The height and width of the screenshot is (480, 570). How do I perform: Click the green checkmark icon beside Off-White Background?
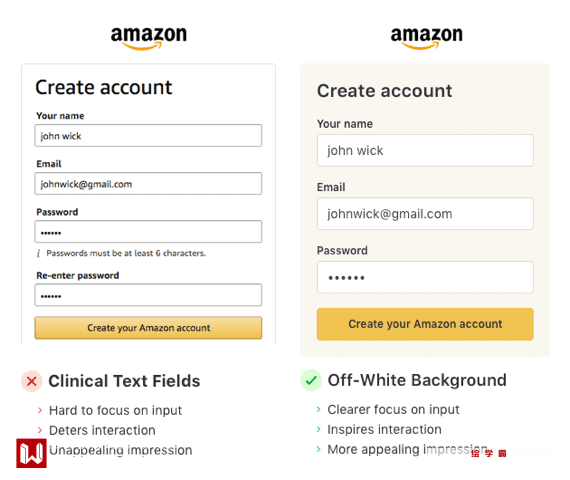point(311,380)
